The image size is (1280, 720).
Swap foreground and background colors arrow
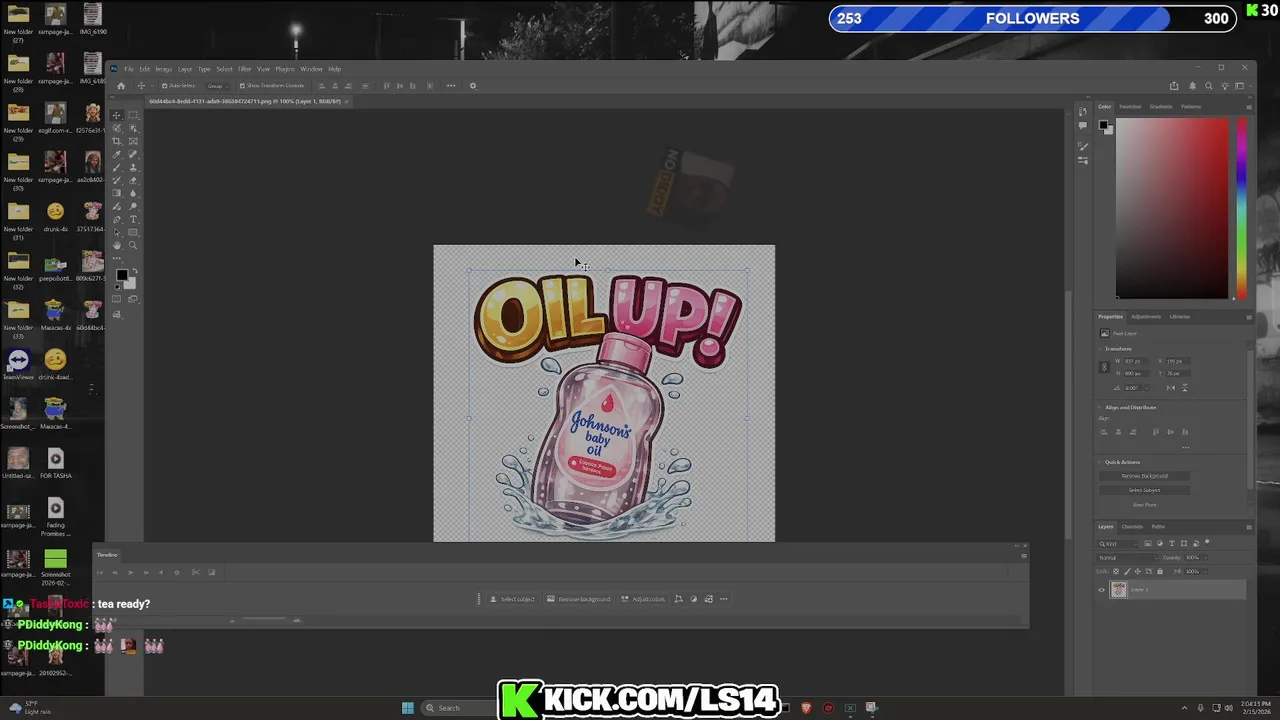[x=134, y=270]
